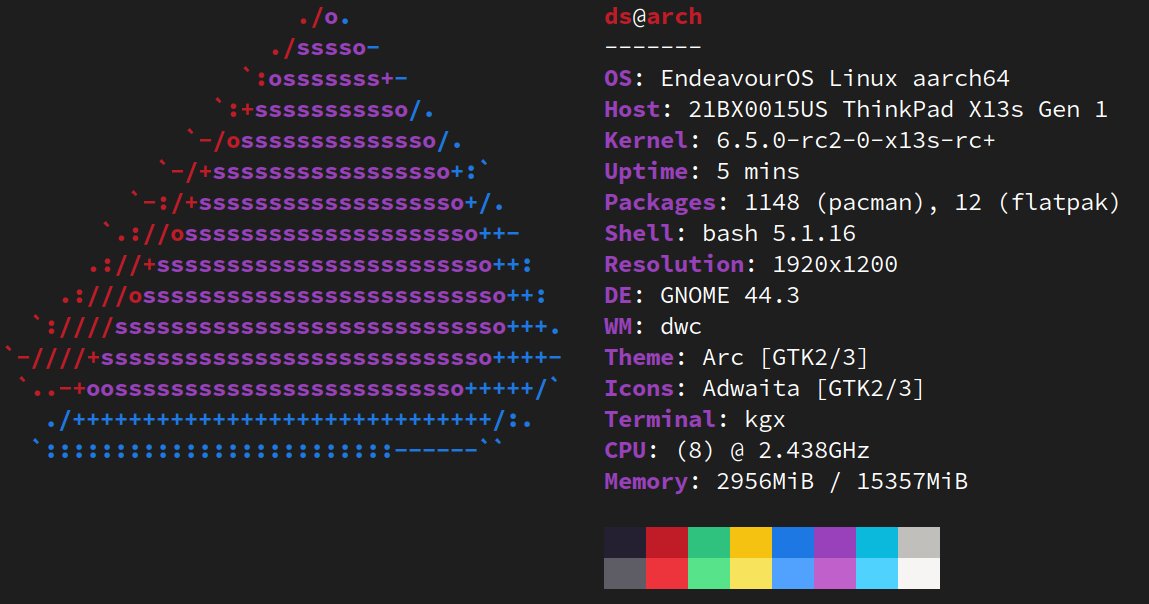Click the Theme line Arc [GTK2/3]
The width and height of the screenshot is (1149, 604).
click(x=736, y=358)
